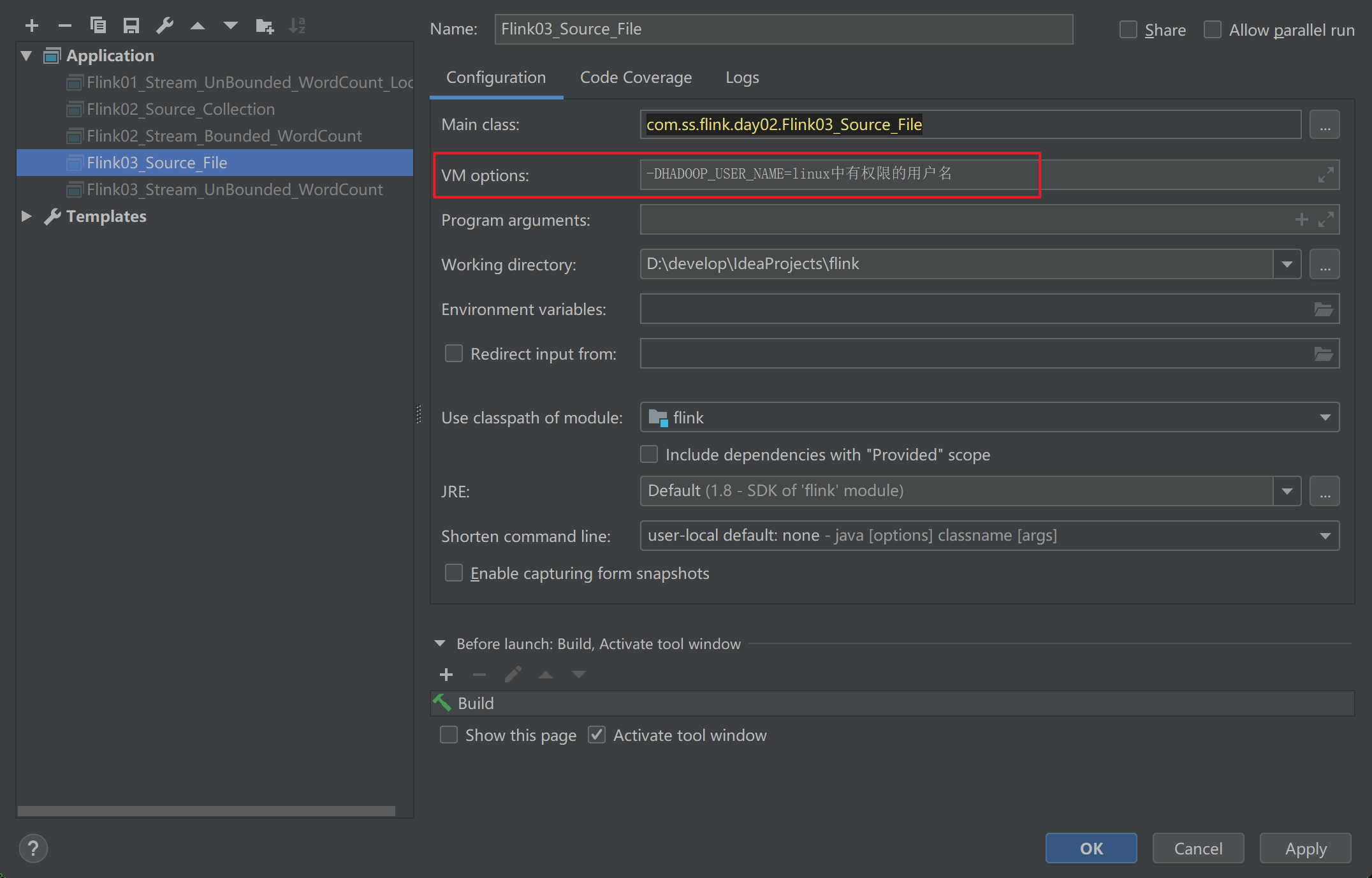Viewport: 1372px width, 878px height.
Task: Switch to the Code Coverage tab
Action: (x=636, y=78)
